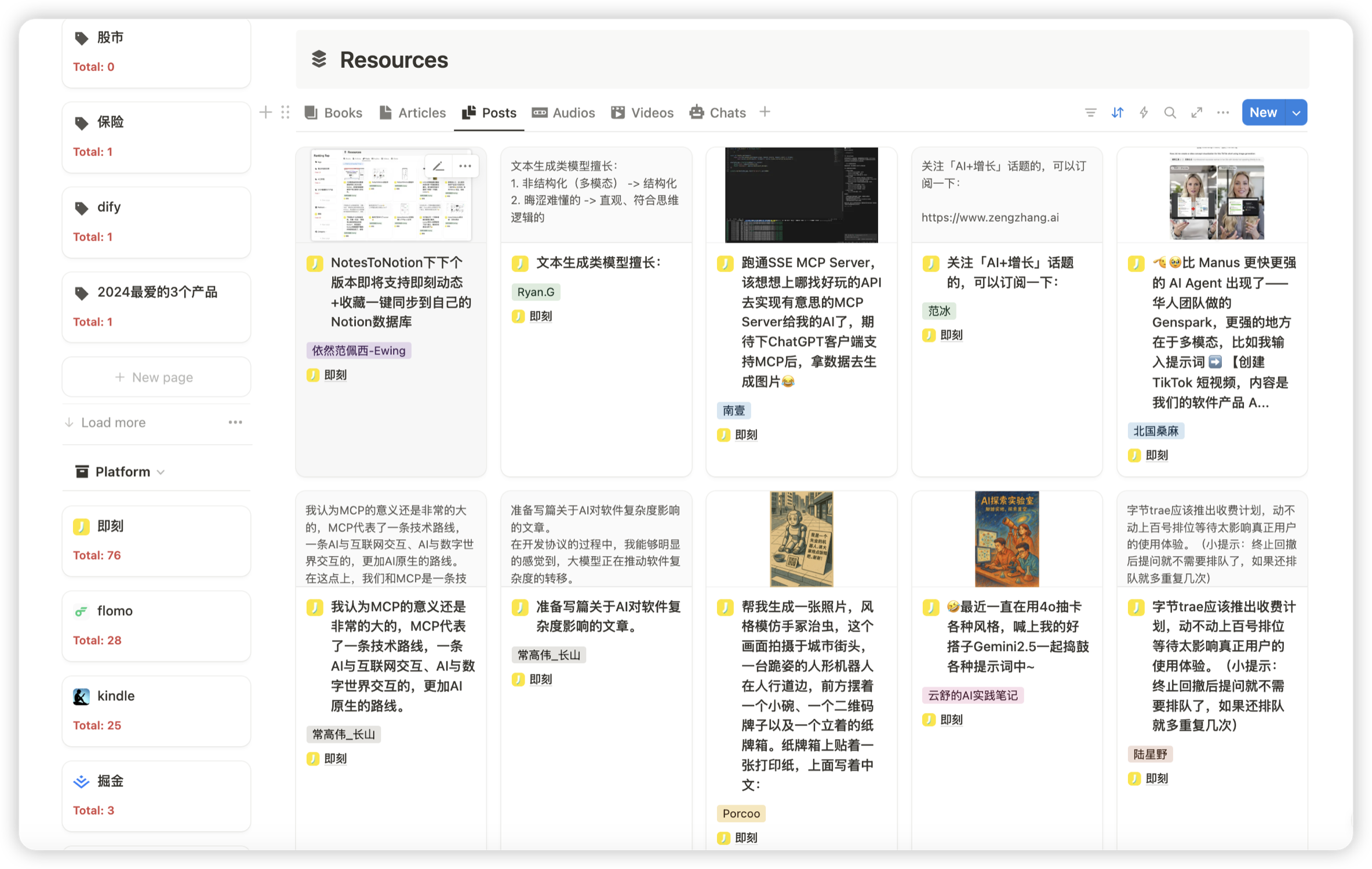This screenshot has height=869, width=1372.
Task: Click the 2024最爱的3个产品 tag icon
Action: click(82, 293)
